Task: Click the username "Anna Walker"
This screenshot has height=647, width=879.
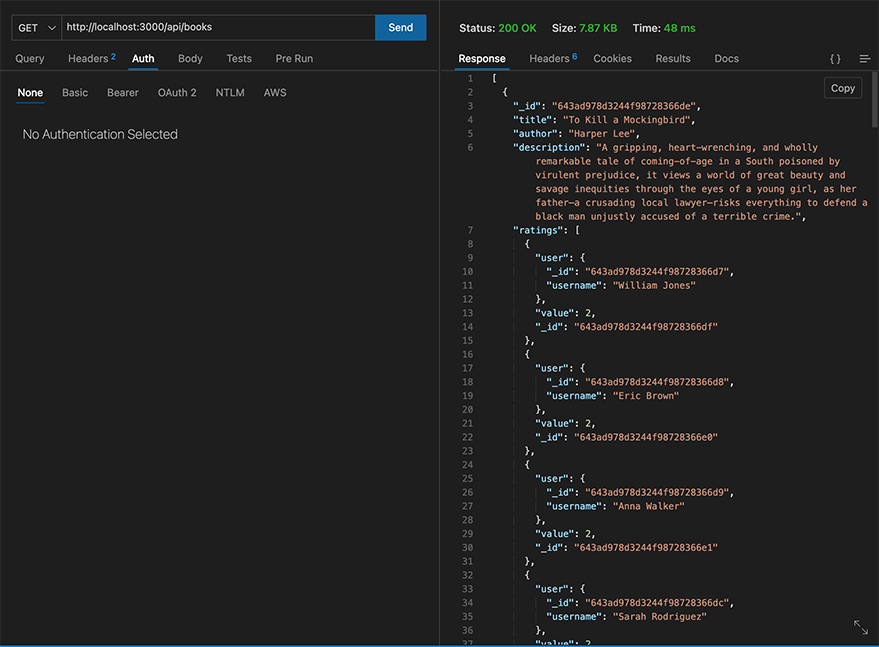Action: pos(649,506)
